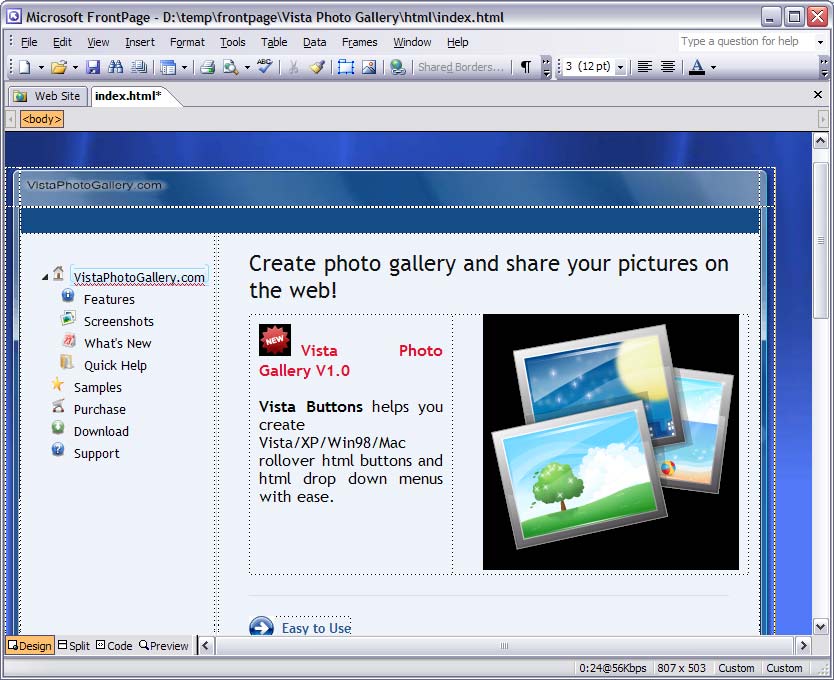This screenshot has height=680, width=834.
Task: Toggle Show All paragraph marks
Action: tap(525, 67)
